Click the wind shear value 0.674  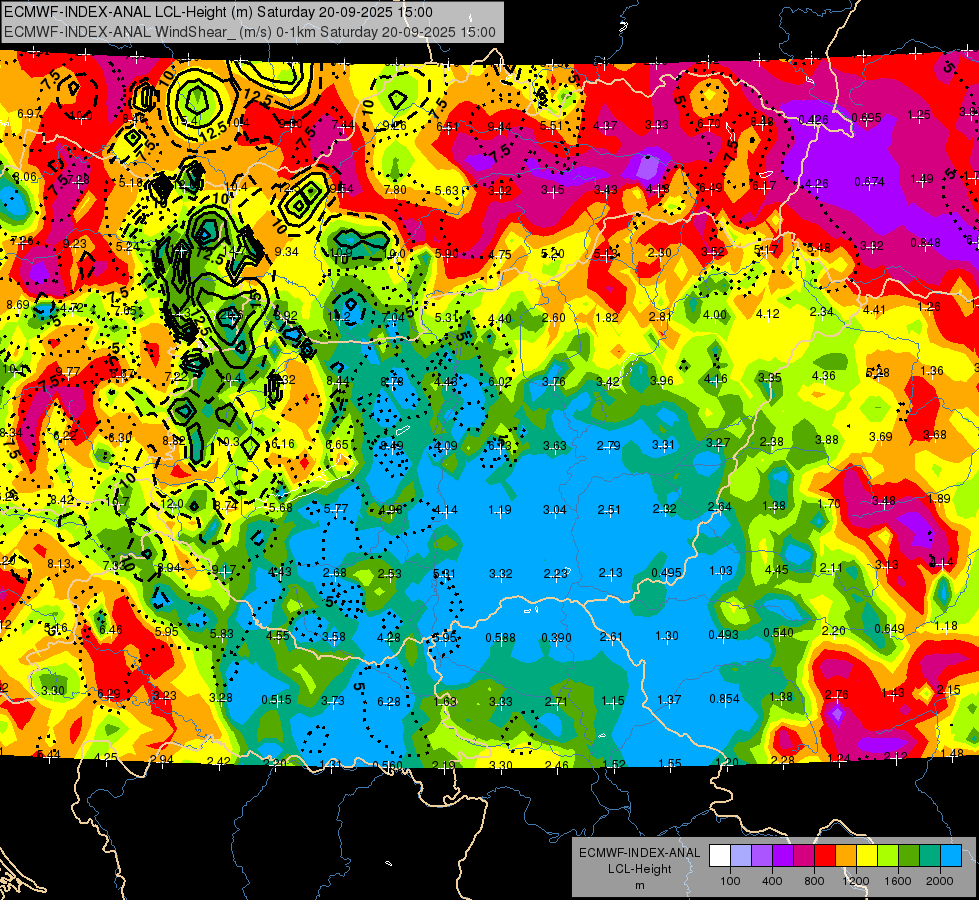(869, 182)
